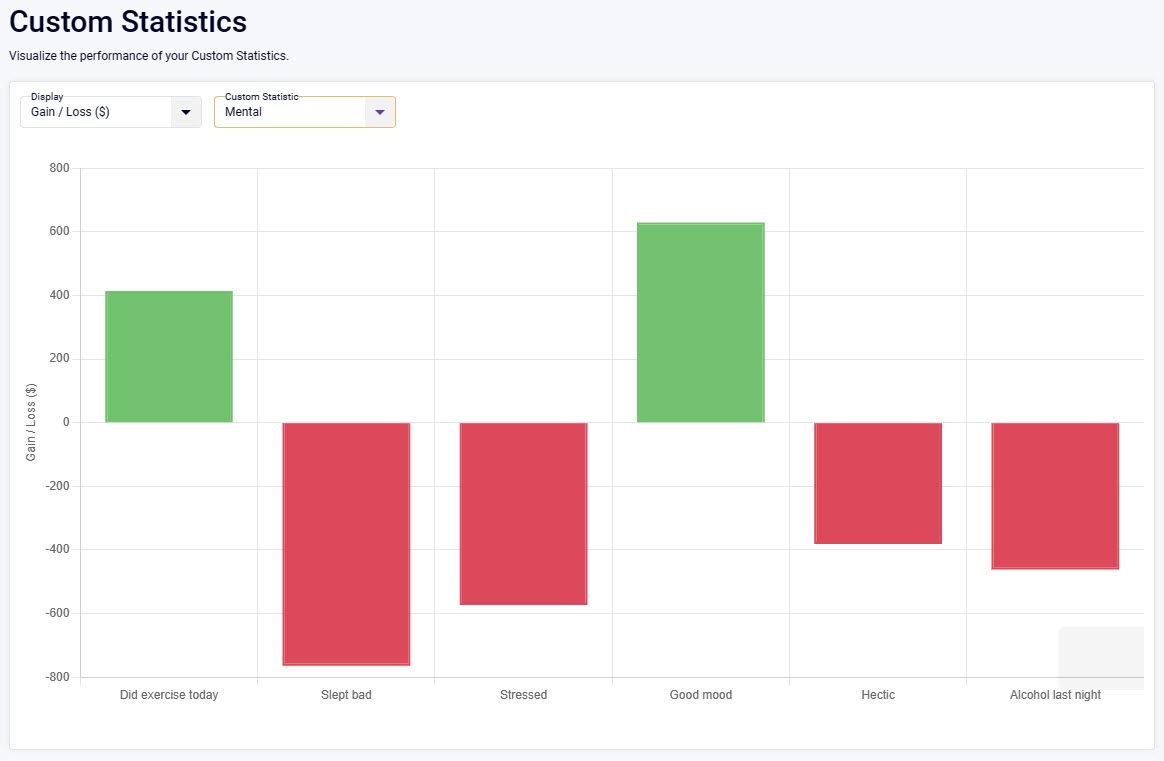Click the Slept bad axis label
Screen dimensions: 1164x761
point(346,695)
